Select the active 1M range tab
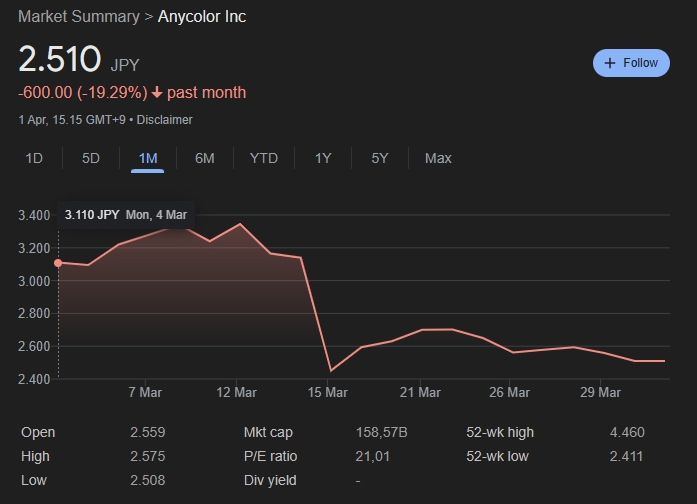The width and height of the screenshot is (697, 504). click(x=147, y=158)
